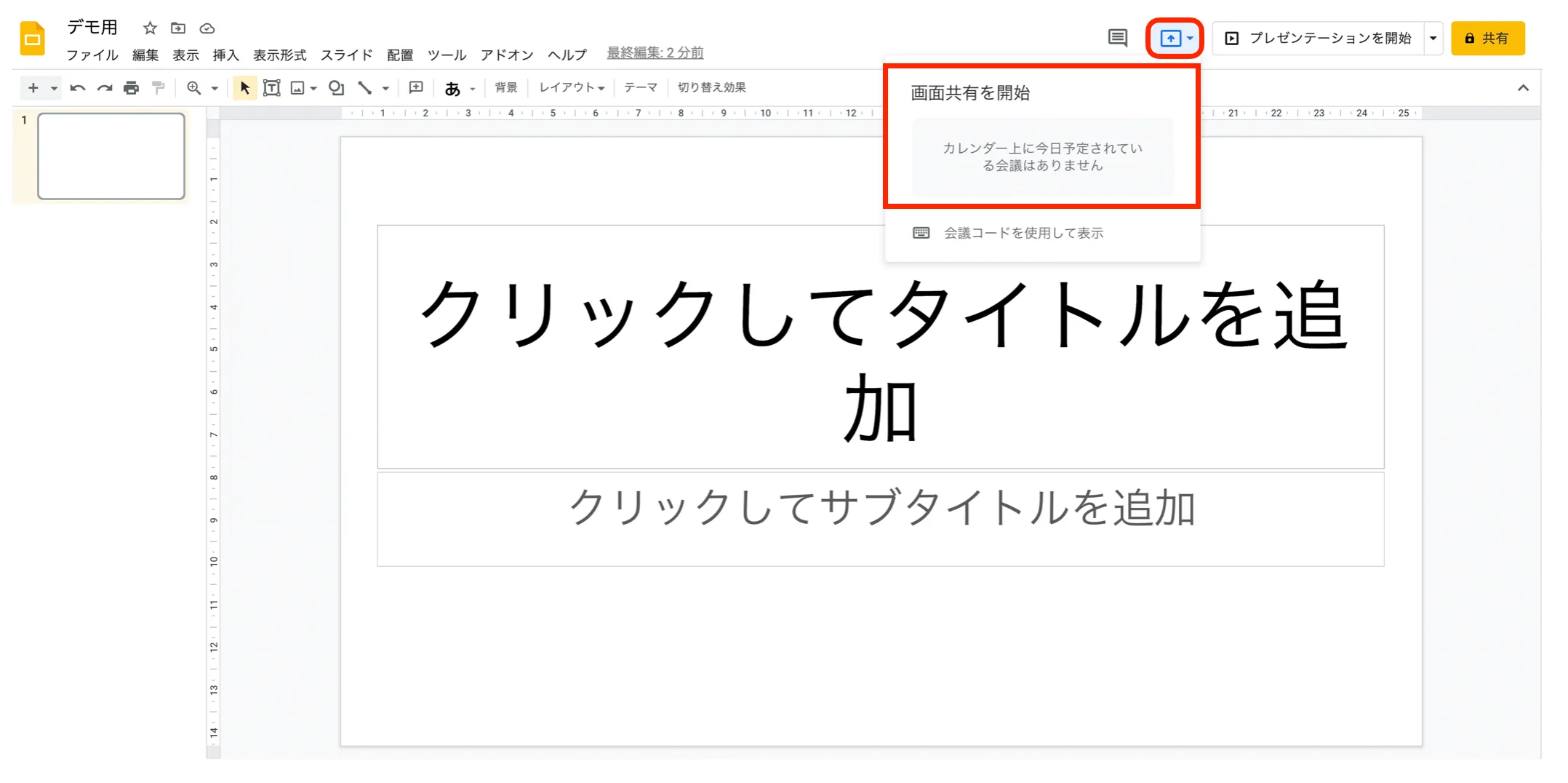Insert image icon
The width and height of the screenshot is (1568, 783).
[297, 88]
